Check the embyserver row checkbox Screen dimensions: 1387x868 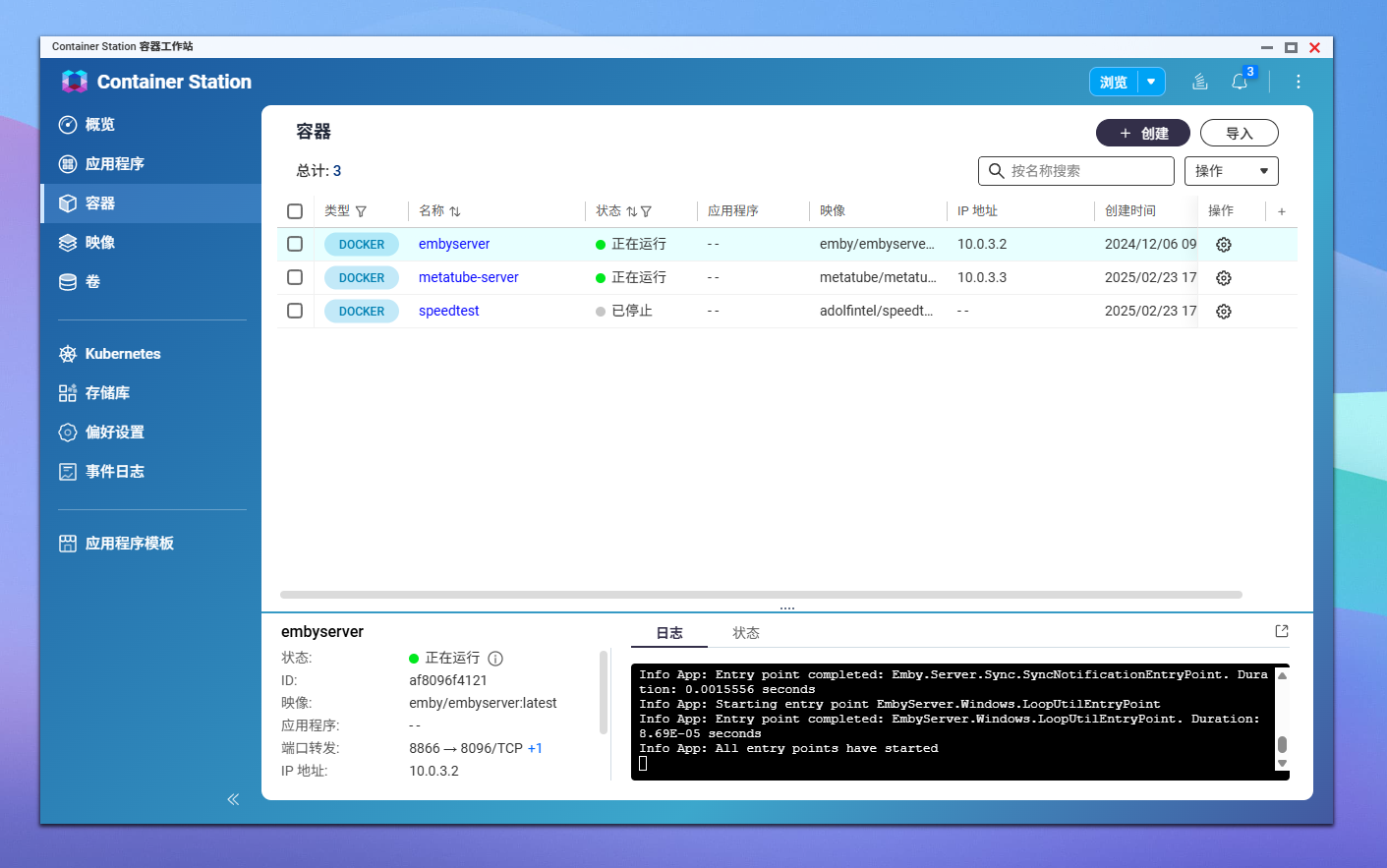[x=295, y=244]
